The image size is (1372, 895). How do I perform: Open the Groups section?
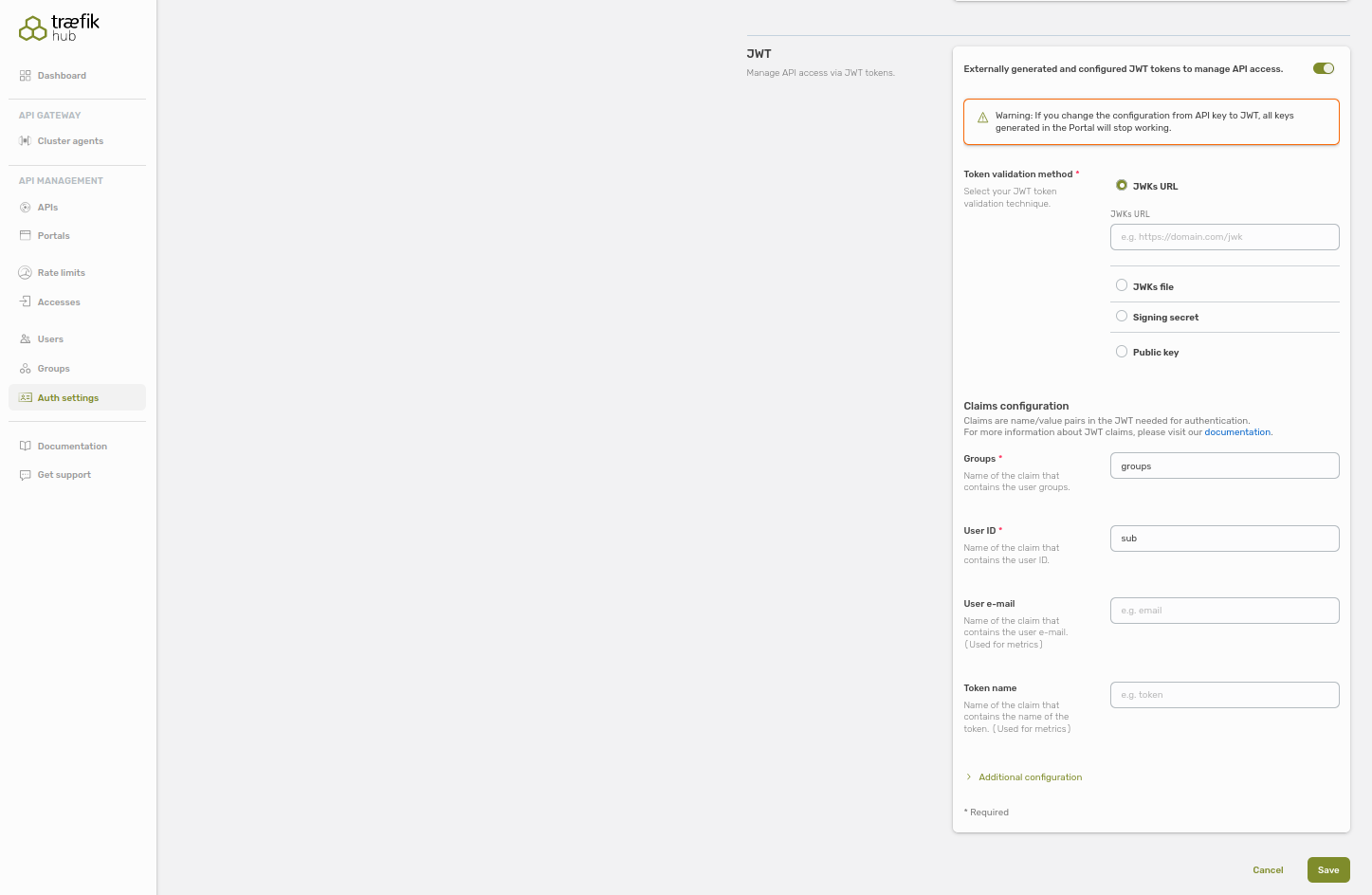tap(53, 368)
